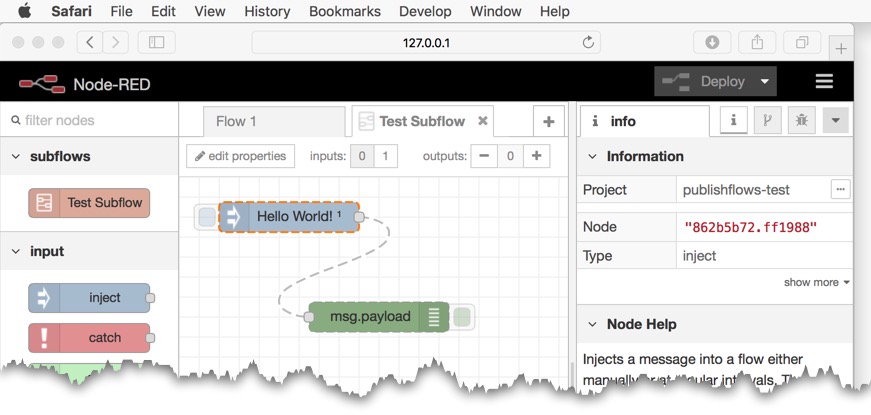Click edit properties button
This screenshot has width=871, height=415.
[241, 156]
